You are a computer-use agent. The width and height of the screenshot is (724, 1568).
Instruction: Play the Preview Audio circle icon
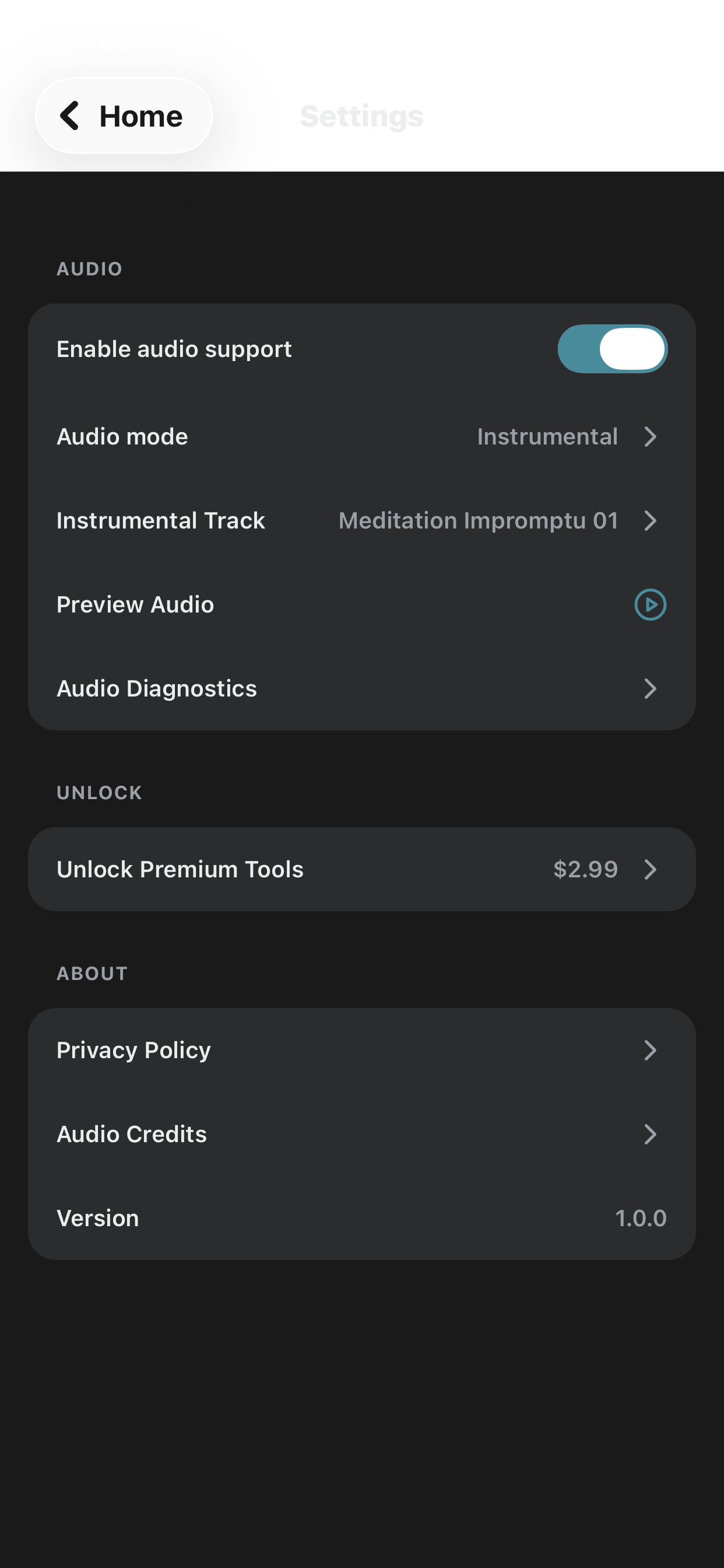pos(650,604)
